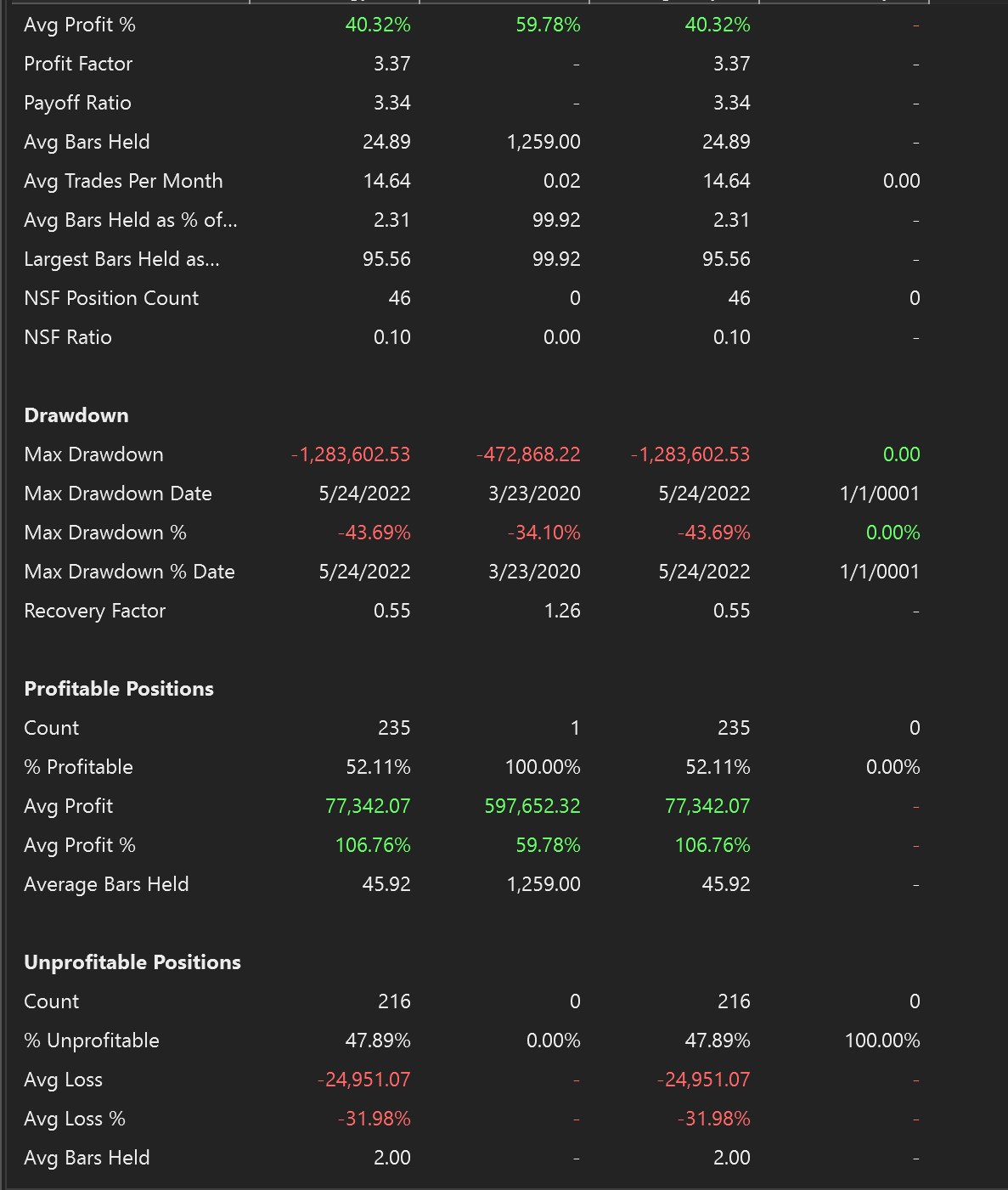
Task: Click the NSF Ratio row label
Action: point(68,337)
